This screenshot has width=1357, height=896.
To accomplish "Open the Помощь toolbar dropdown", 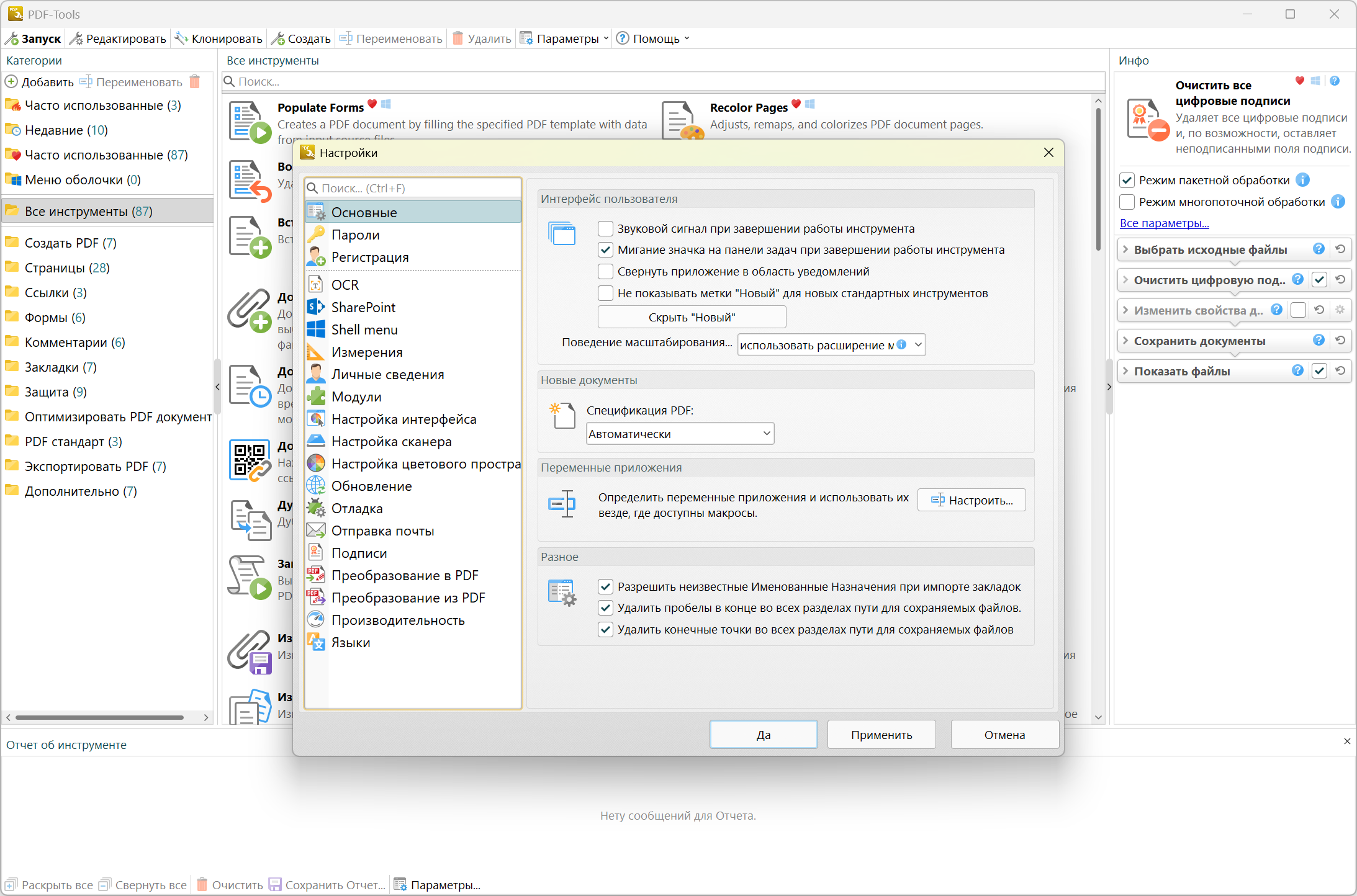I will [652, 38].
